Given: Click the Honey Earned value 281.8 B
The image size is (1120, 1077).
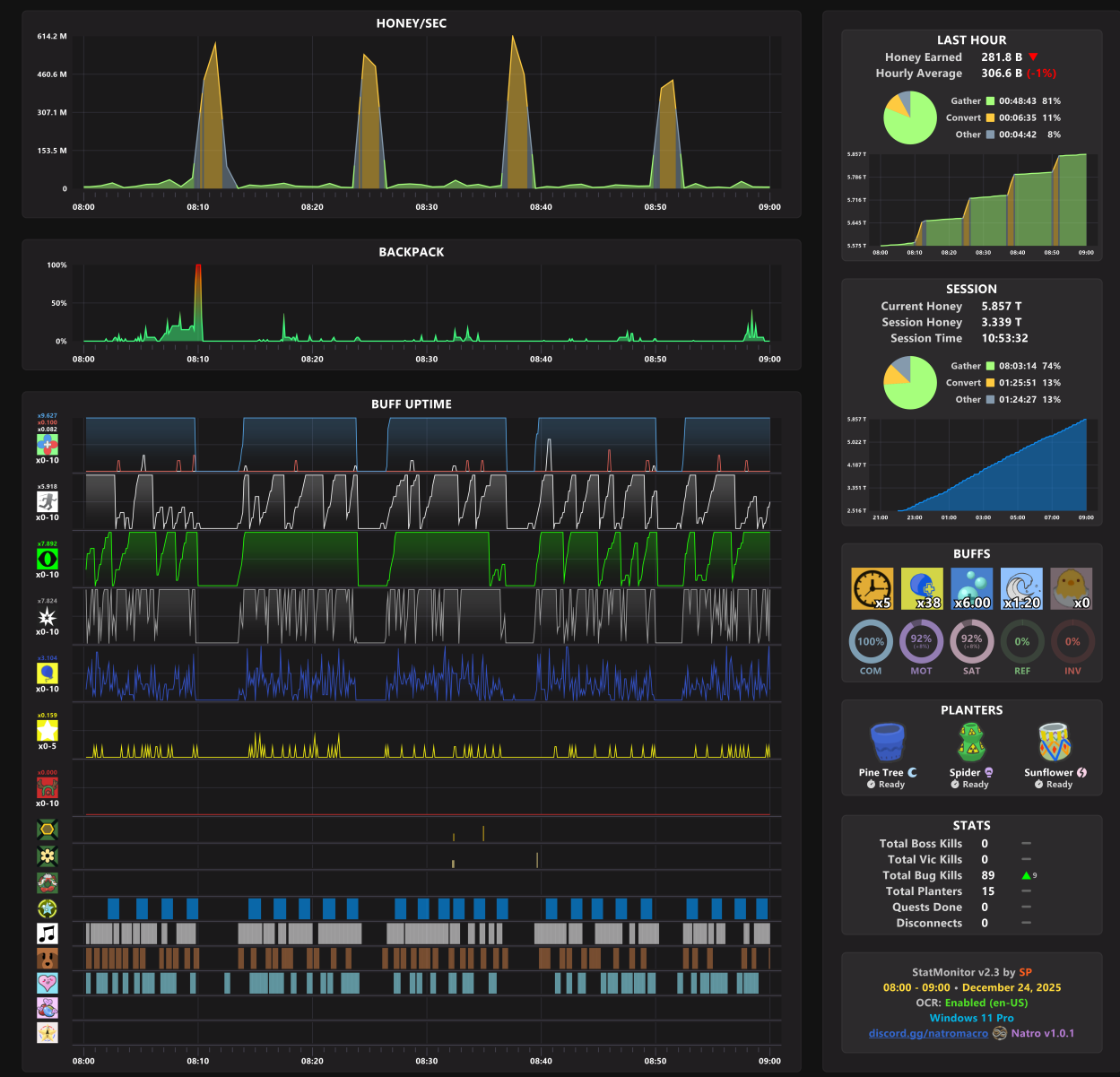Looking at the screenshot, I should pyautogui.click(x=1002, y=57).
